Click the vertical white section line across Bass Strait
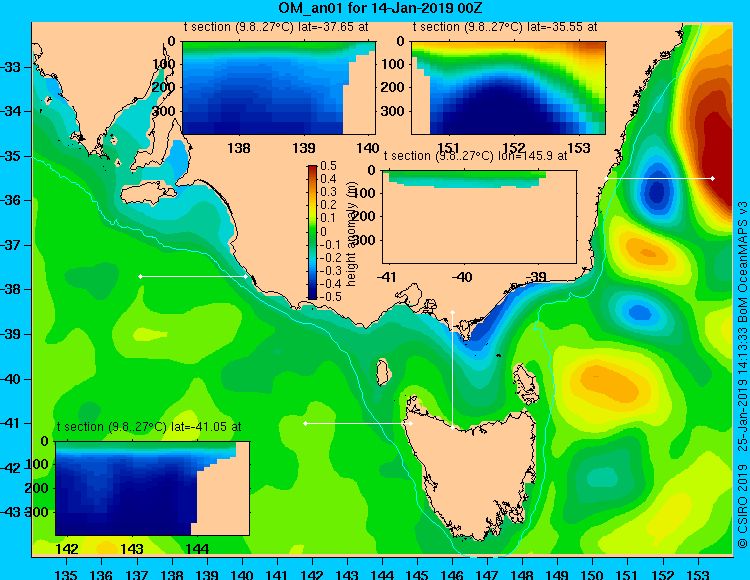Viewport: 750px width, 580px height. tap(452, 370)
